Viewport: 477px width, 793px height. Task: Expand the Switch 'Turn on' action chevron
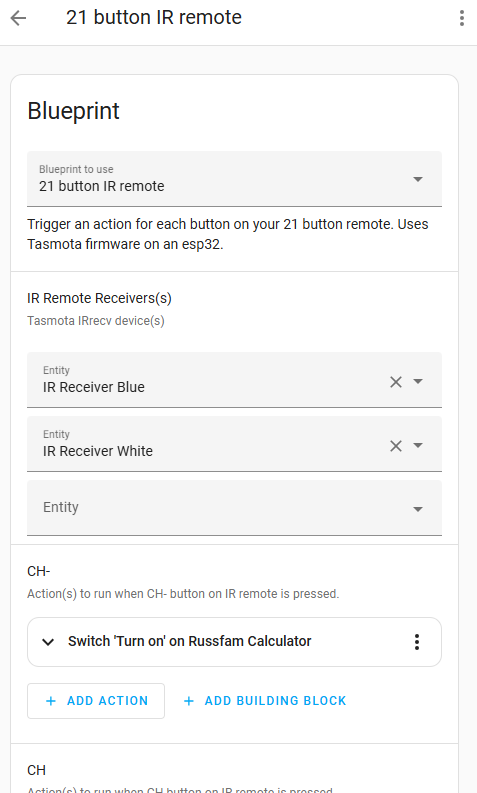click(48, 642)
